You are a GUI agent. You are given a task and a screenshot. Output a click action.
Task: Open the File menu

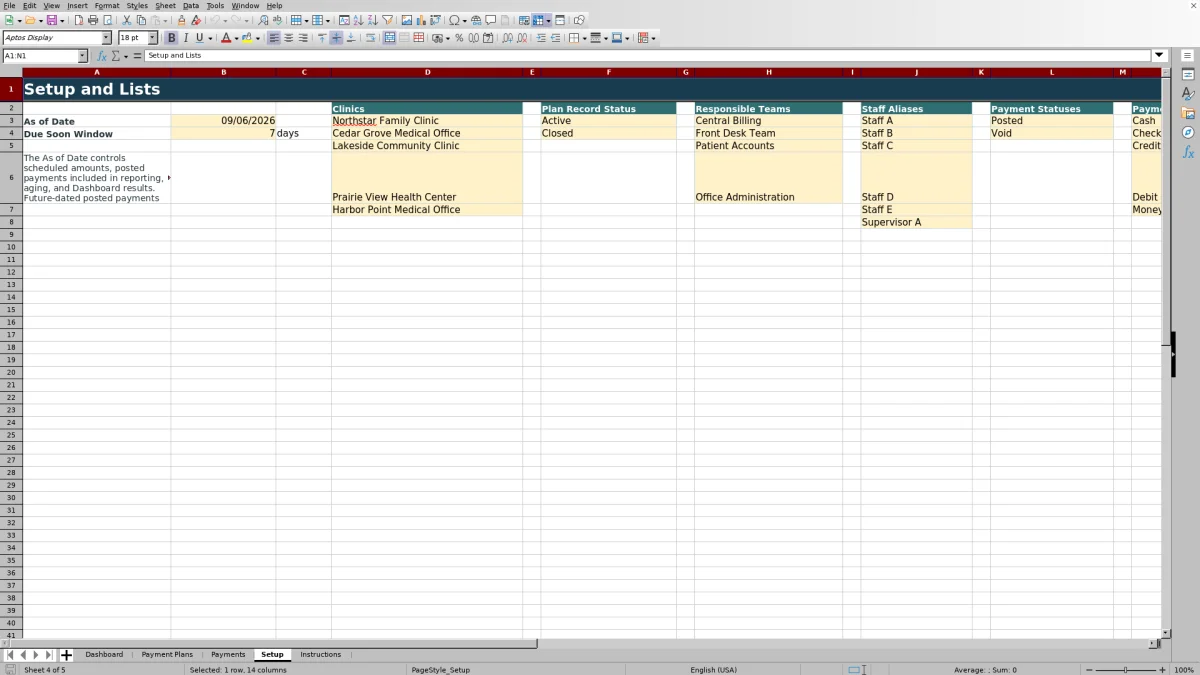pos(9,5)
